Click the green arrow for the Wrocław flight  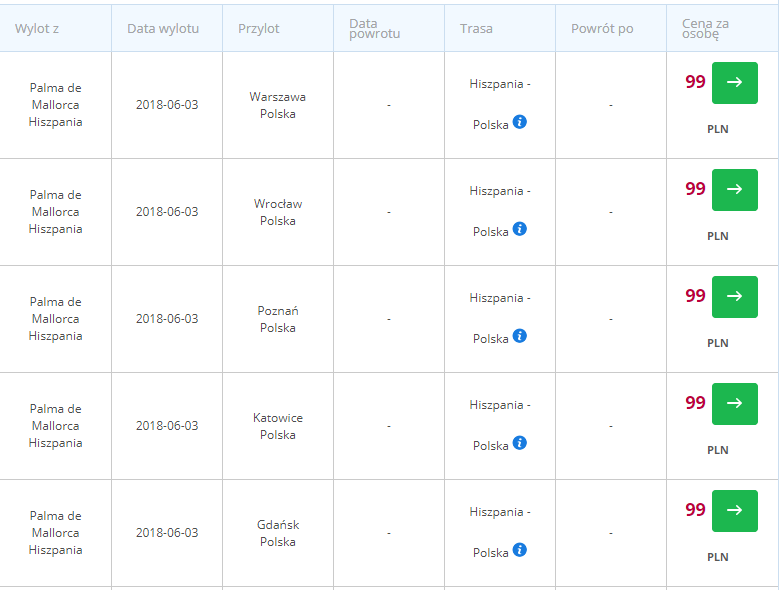(734, 190)
